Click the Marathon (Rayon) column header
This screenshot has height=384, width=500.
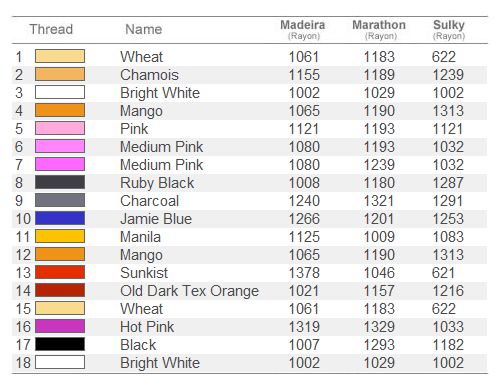coord(379,30)
